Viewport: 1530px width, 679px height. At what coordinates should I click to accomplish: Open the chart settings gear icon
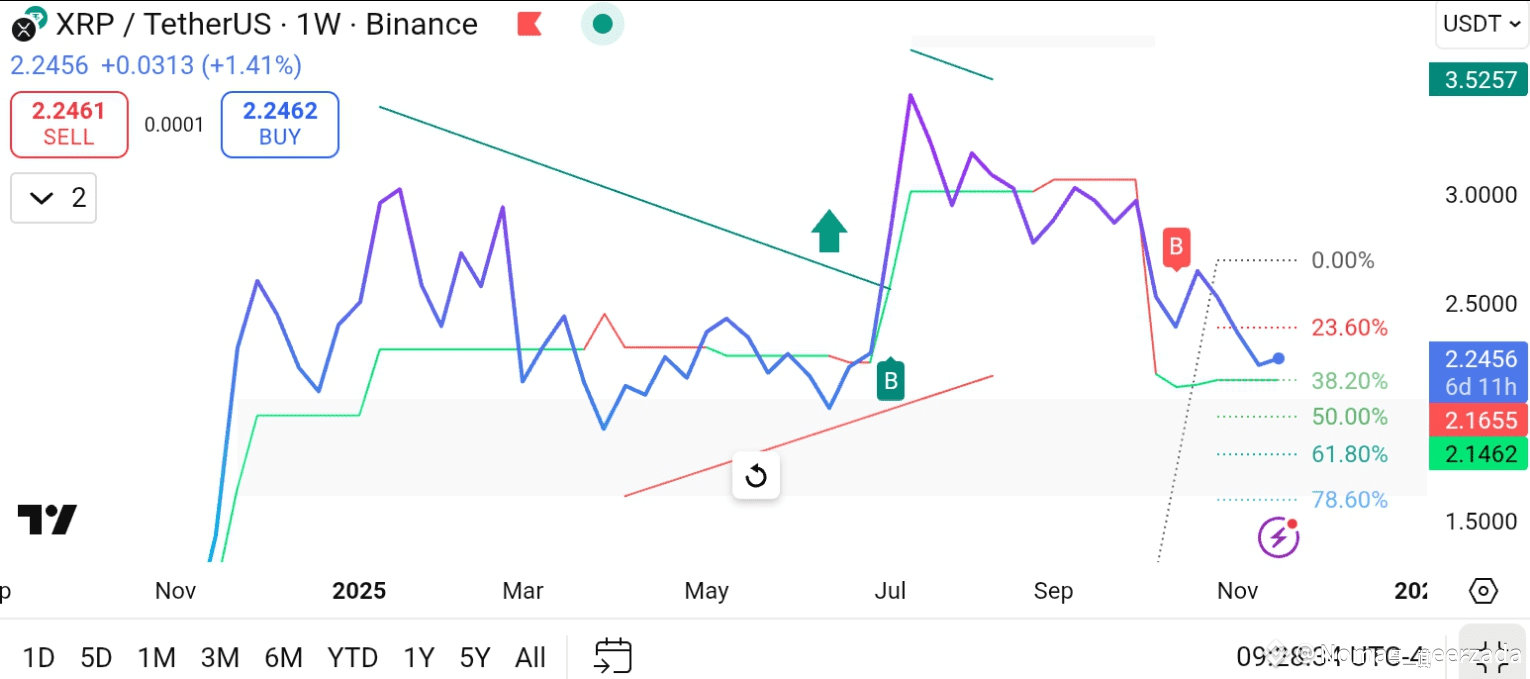(x=1483, y=591)
